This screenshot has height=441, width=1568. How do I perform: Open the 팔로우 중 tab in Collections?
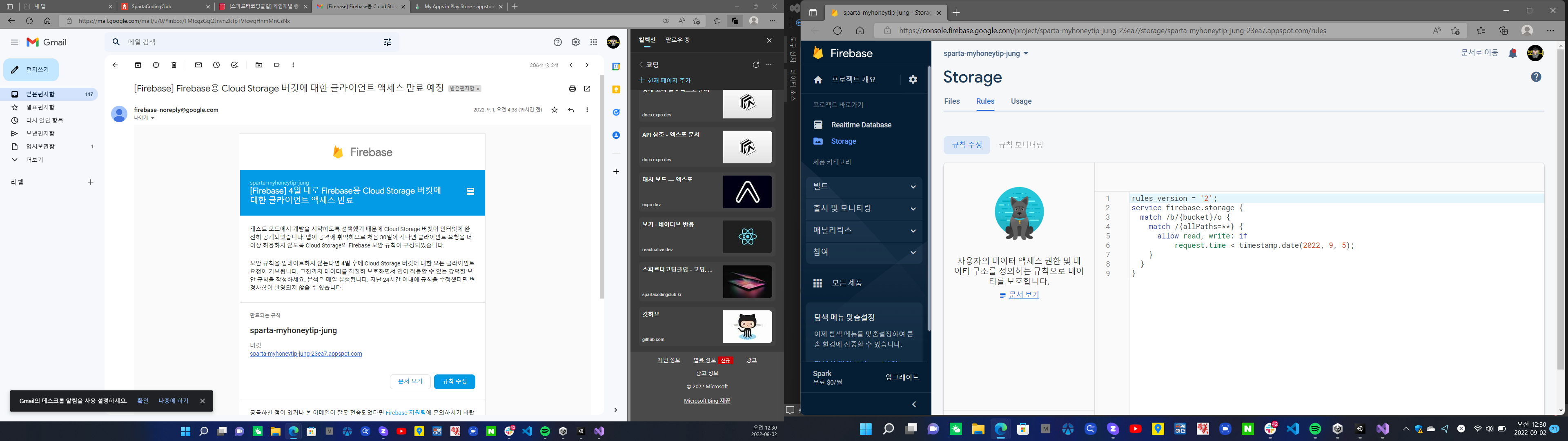click(x=677, y=40)
